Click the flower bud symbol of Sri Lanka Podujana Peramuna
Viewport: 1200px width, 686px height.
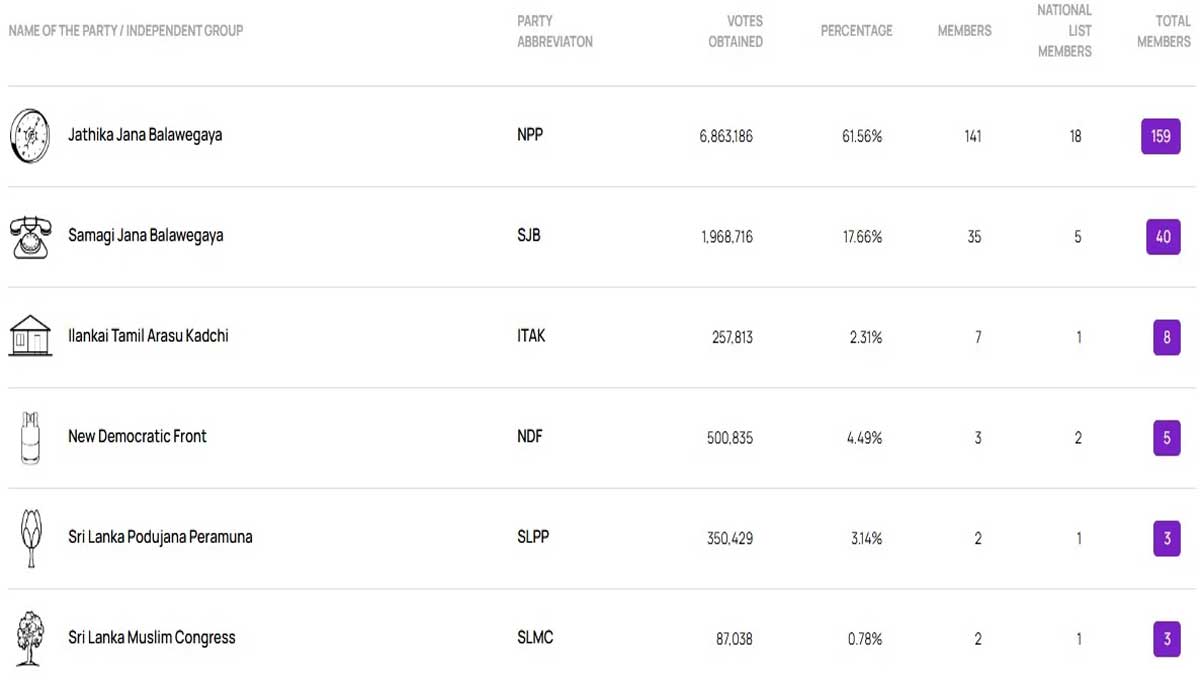[x=30, y=538]
